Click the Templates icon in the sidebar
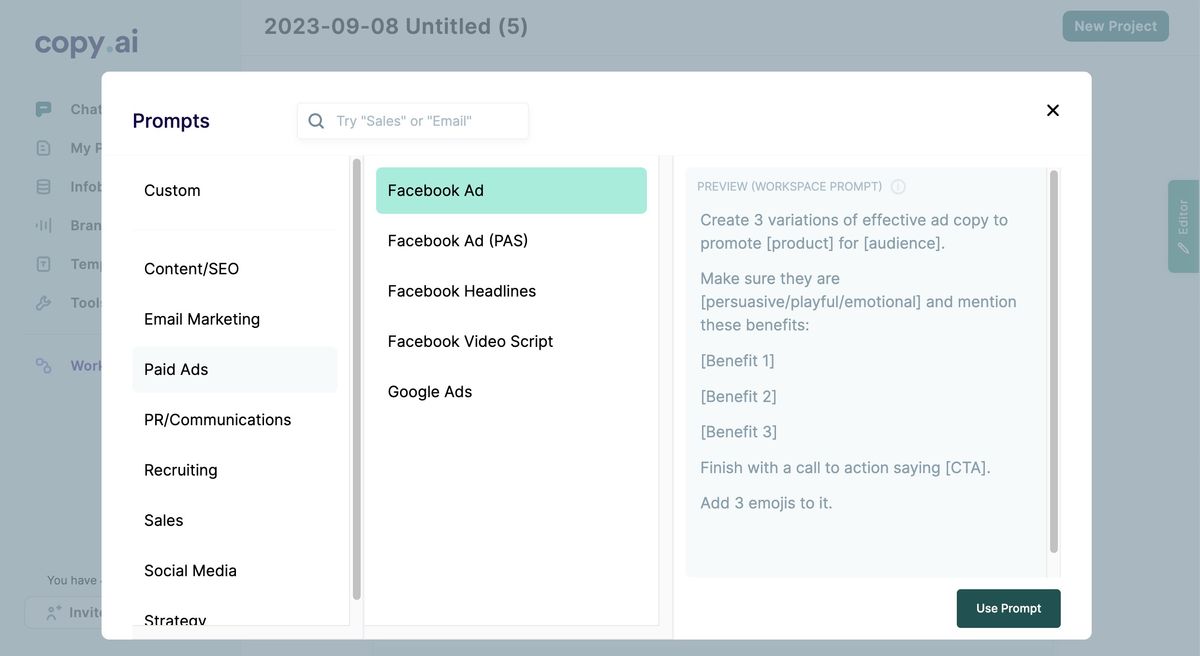Viewport: 1200px width, 656px height. pyautogui.click(x=43, y=264)
